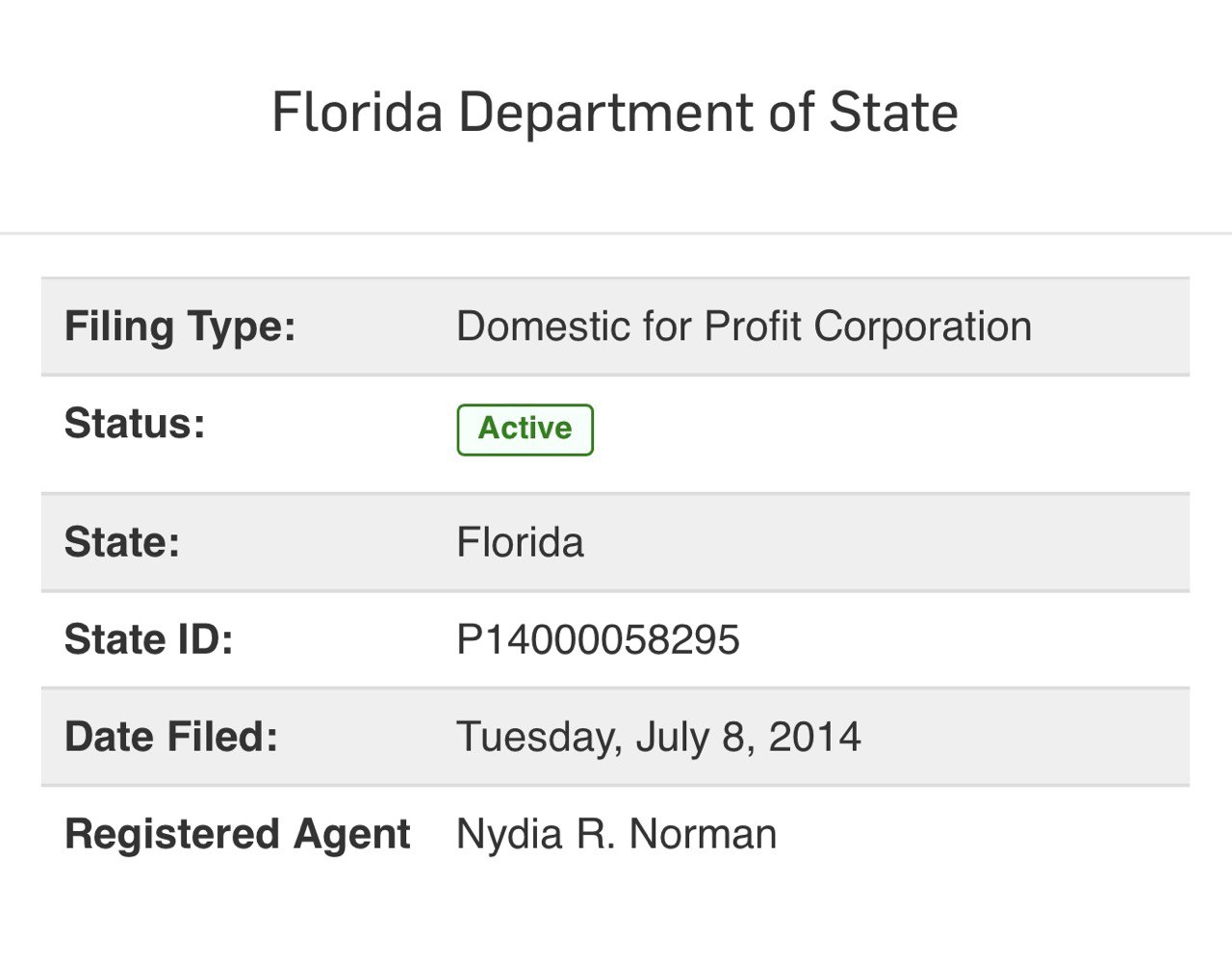Screen dimensions: 1232x962
Task: Click the State ID label
Action: pyautogui.click(x=149, y=639)
